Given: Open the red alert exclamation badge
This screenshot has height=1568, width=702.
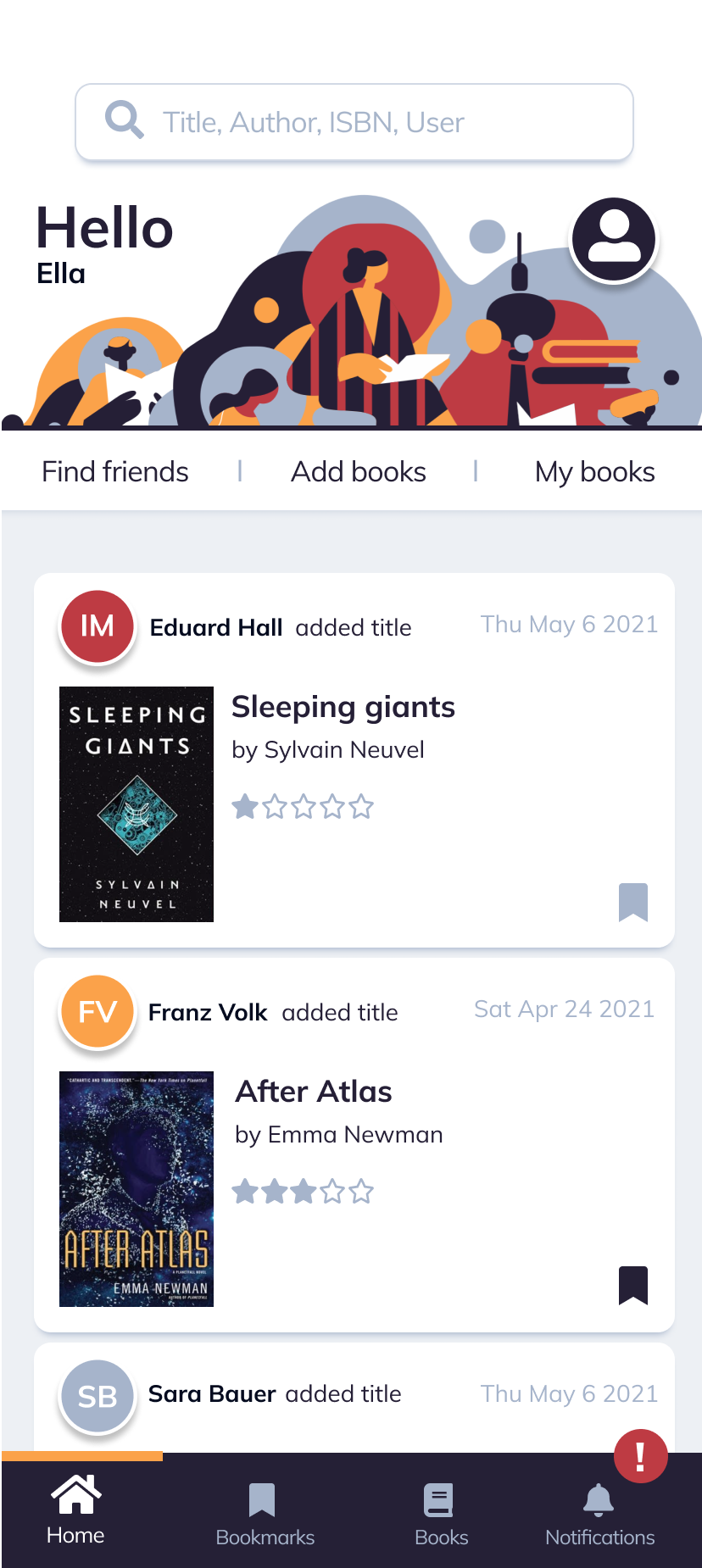Looking at the screenshot, I should 641,1456.
